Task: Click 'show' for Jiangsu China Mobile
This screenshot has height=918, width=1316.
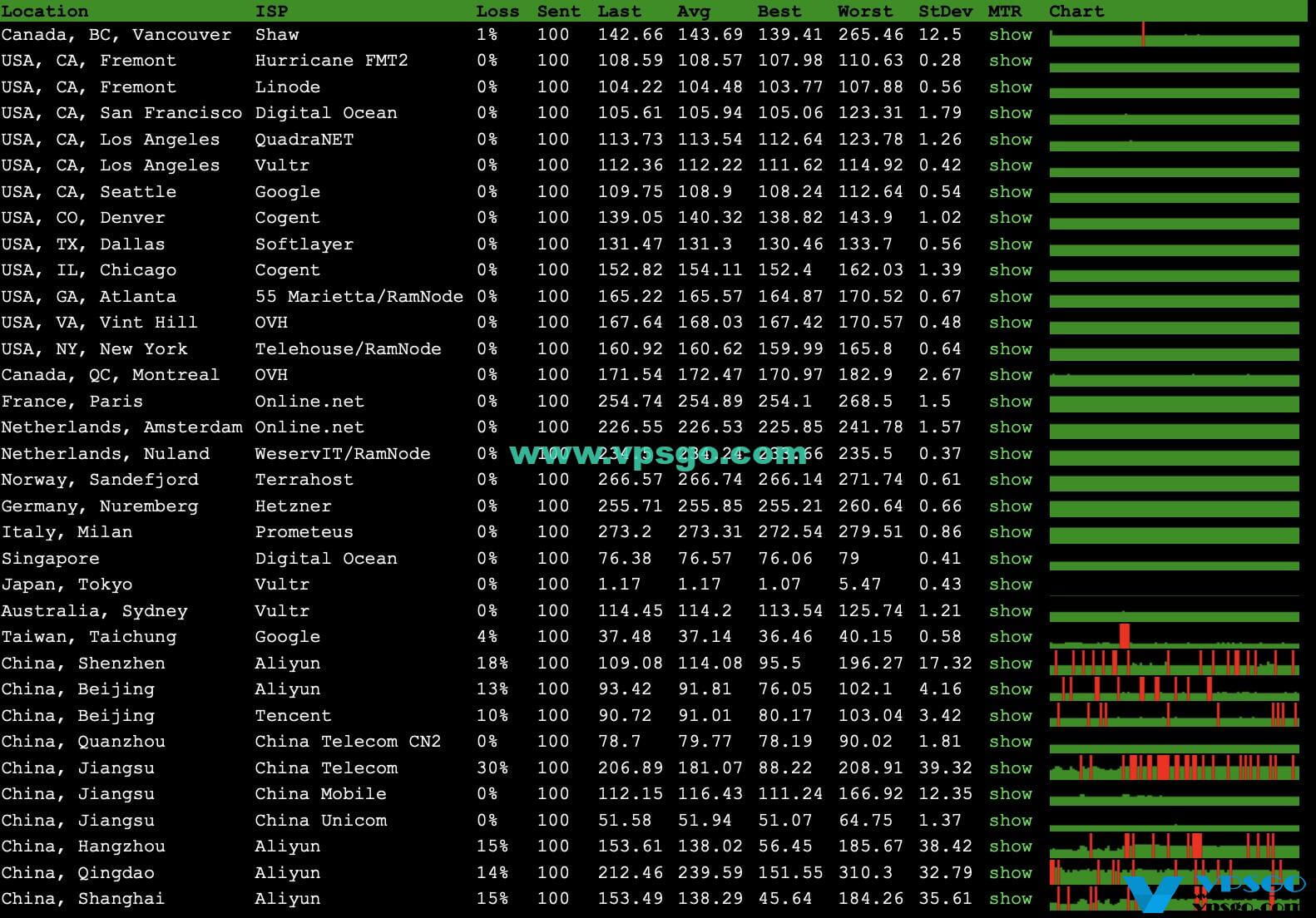Action: pos(1010,794)
